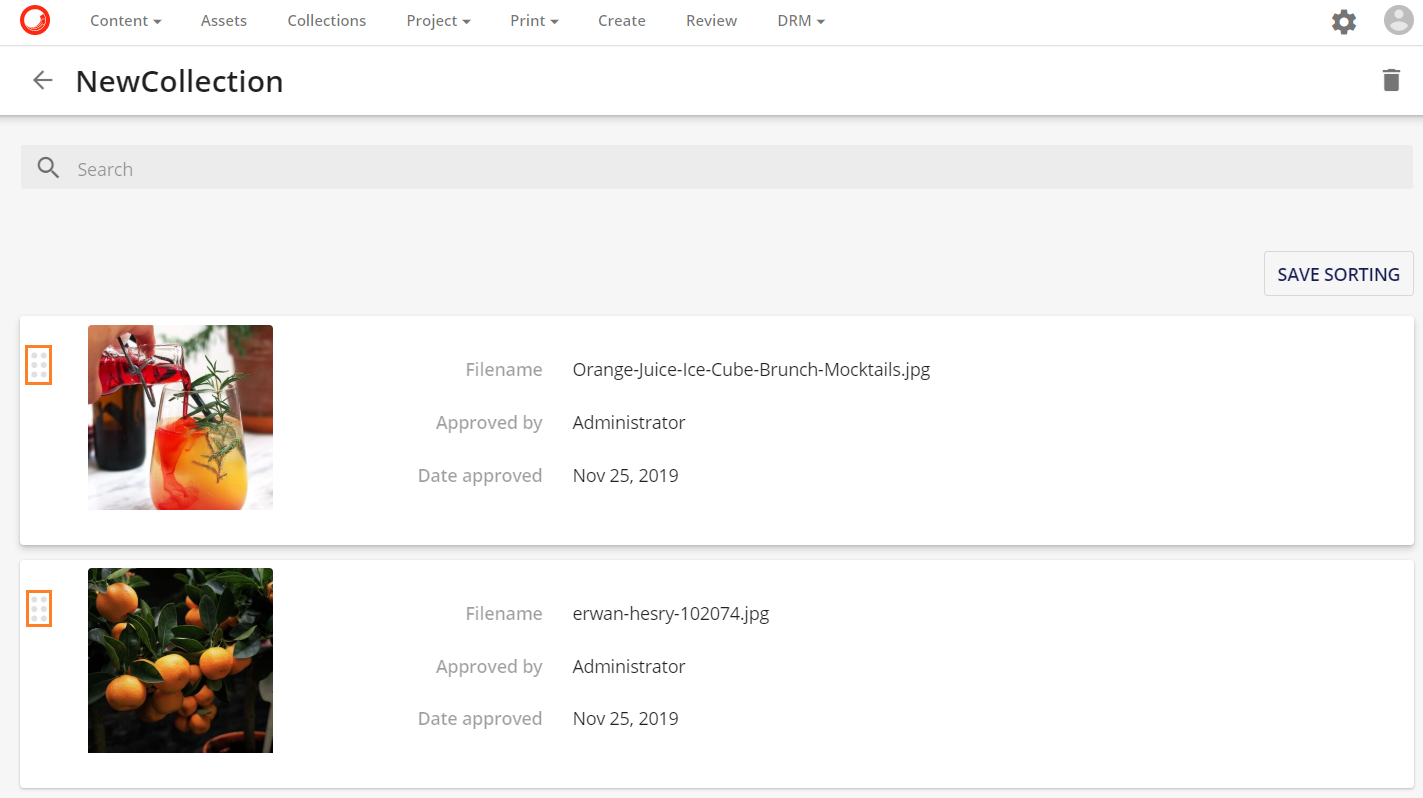The image size is (1423, 798).
Task: Click the SAVE SORTING button
Action: (x=1338, y=273)
